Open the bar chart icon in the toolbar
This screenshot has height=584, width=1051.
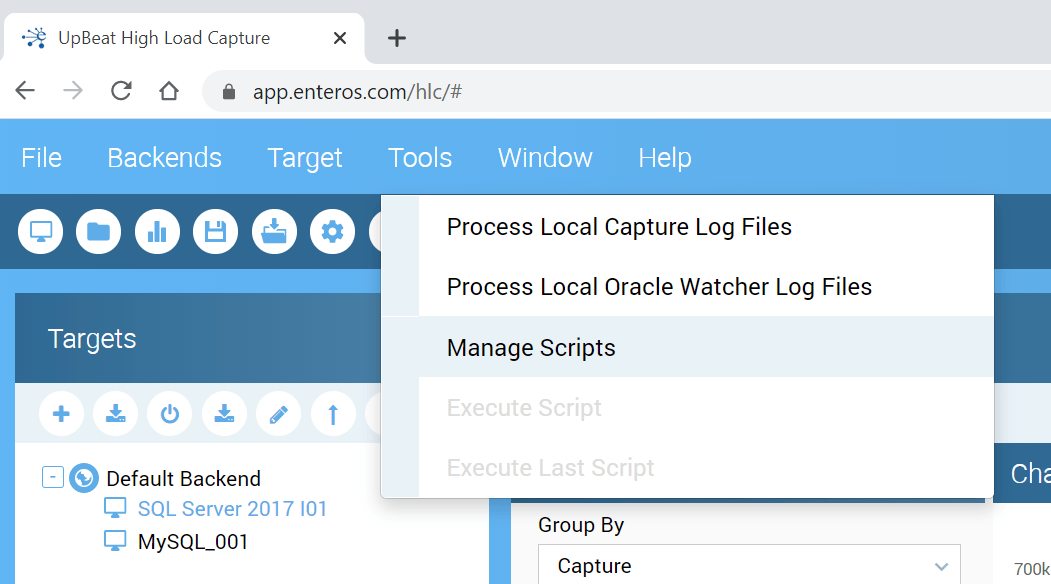(x=157, y=232)
